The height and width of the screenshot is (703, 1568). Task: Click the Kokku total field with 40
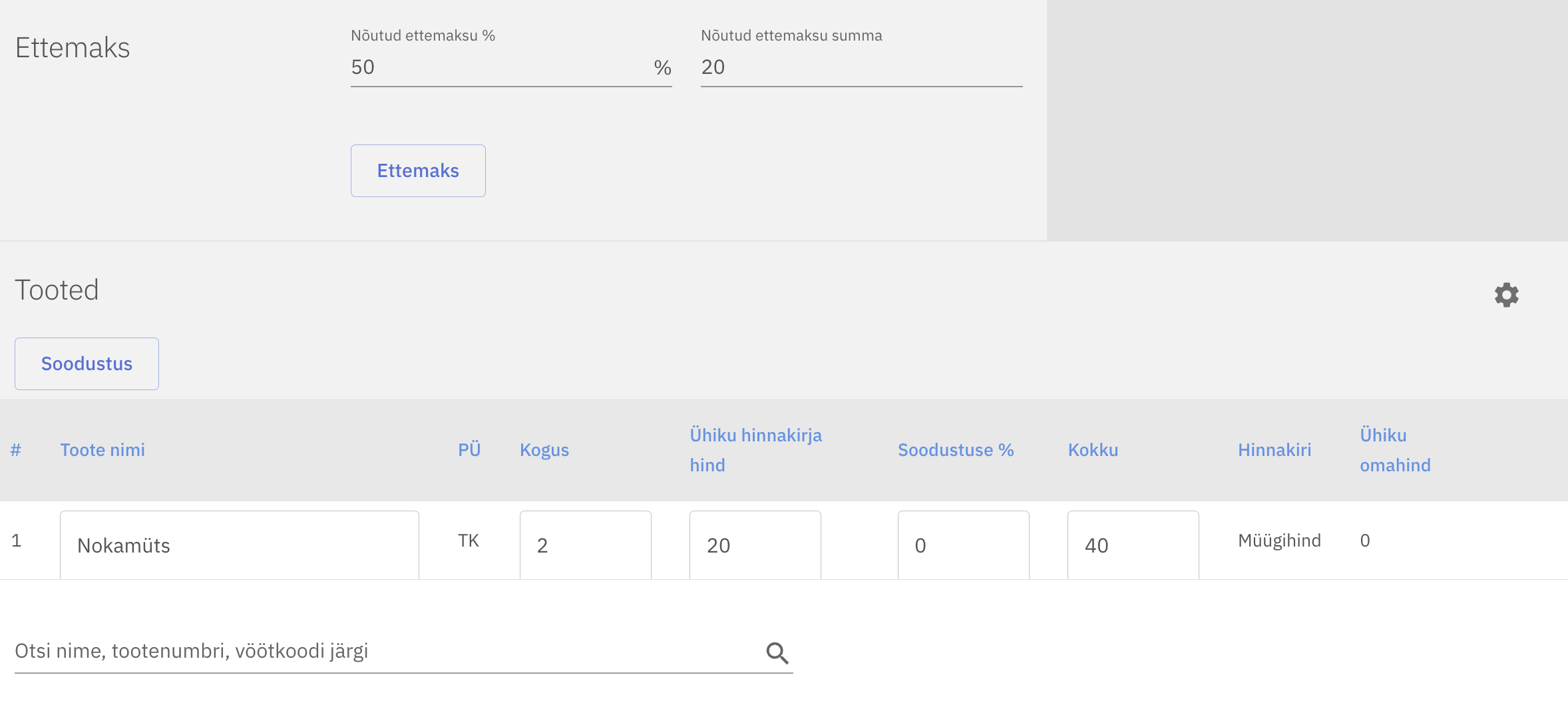pos(1132,545)
